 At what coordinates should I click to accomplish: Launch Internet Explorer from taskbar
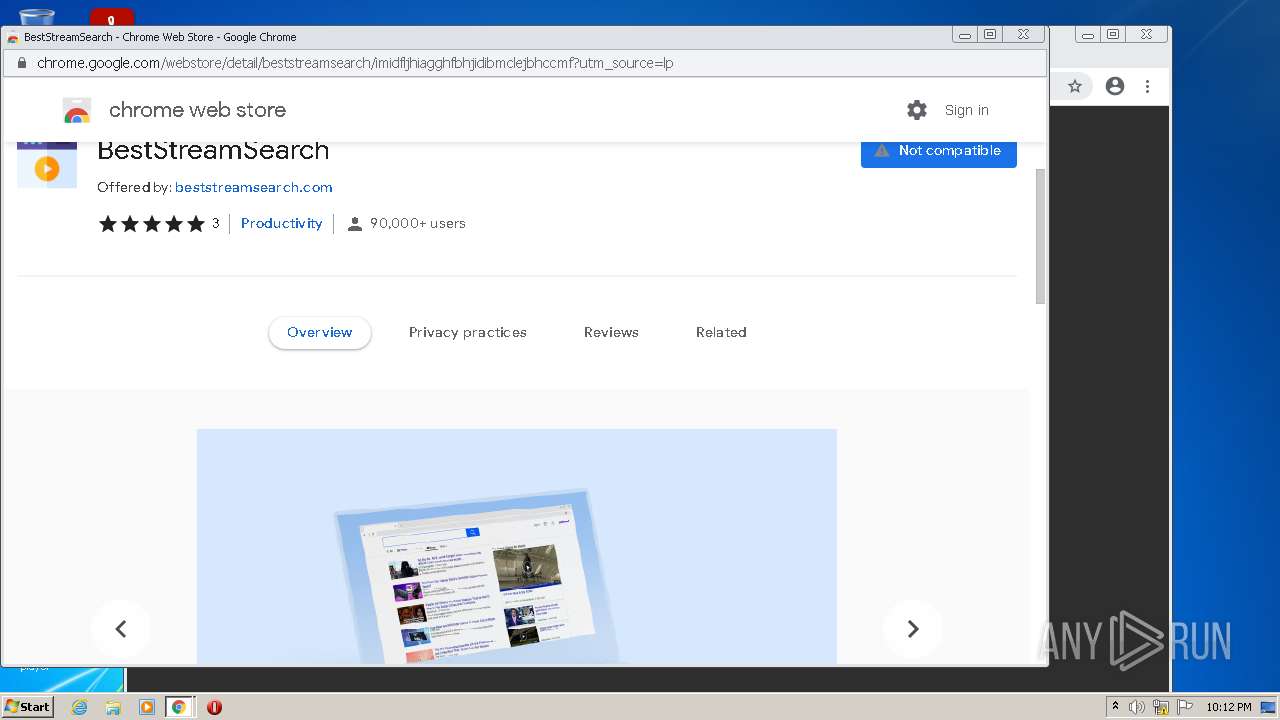click(x=79, y=707)
